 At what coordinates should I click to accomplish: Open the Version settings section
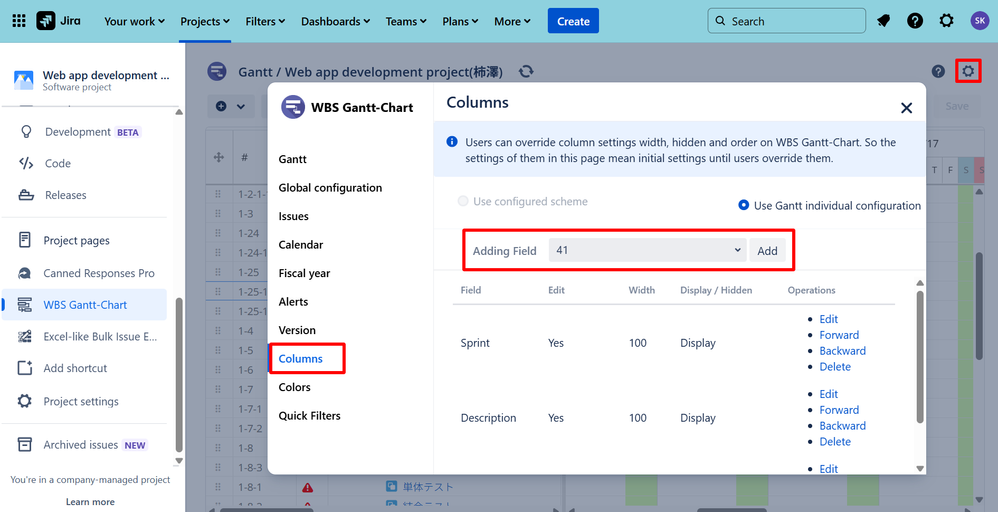coord(297,330)
